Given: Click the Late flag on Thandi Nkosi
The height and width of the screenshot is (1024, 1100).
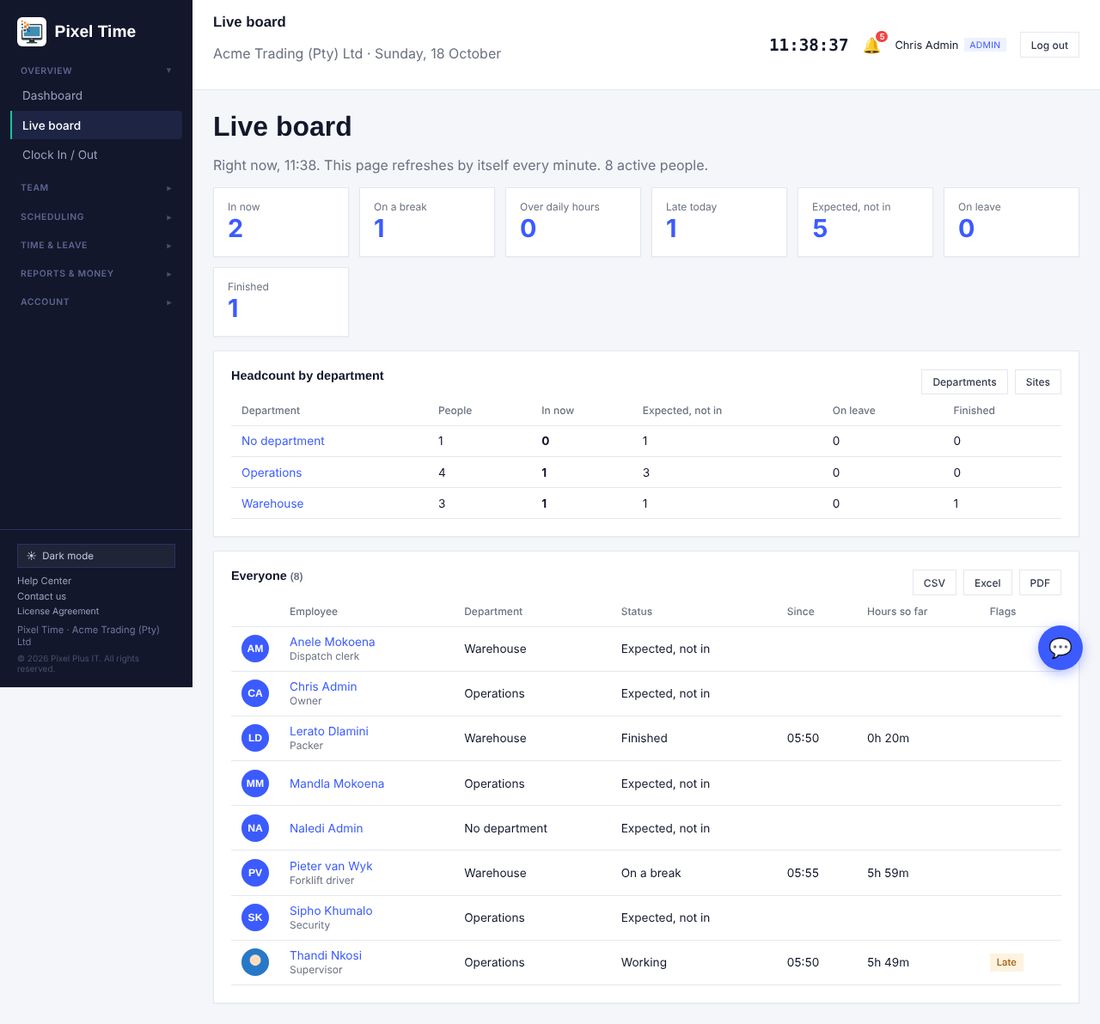Looking at the screenshot, I should click(x=1006, y=962).
